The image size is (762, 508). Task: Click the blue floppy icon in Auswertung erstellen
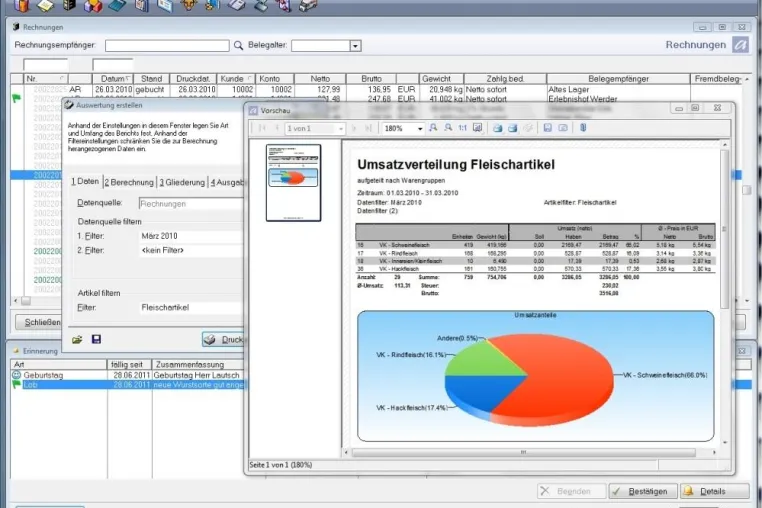click(x=96, y=339)
